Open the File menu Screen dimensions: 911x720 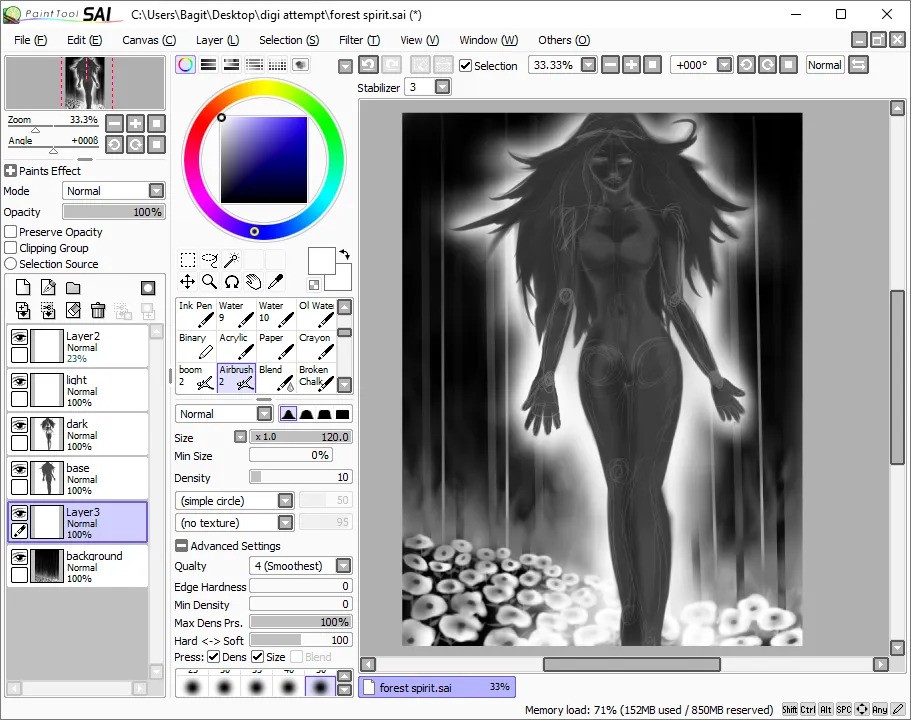pos(30,40)
